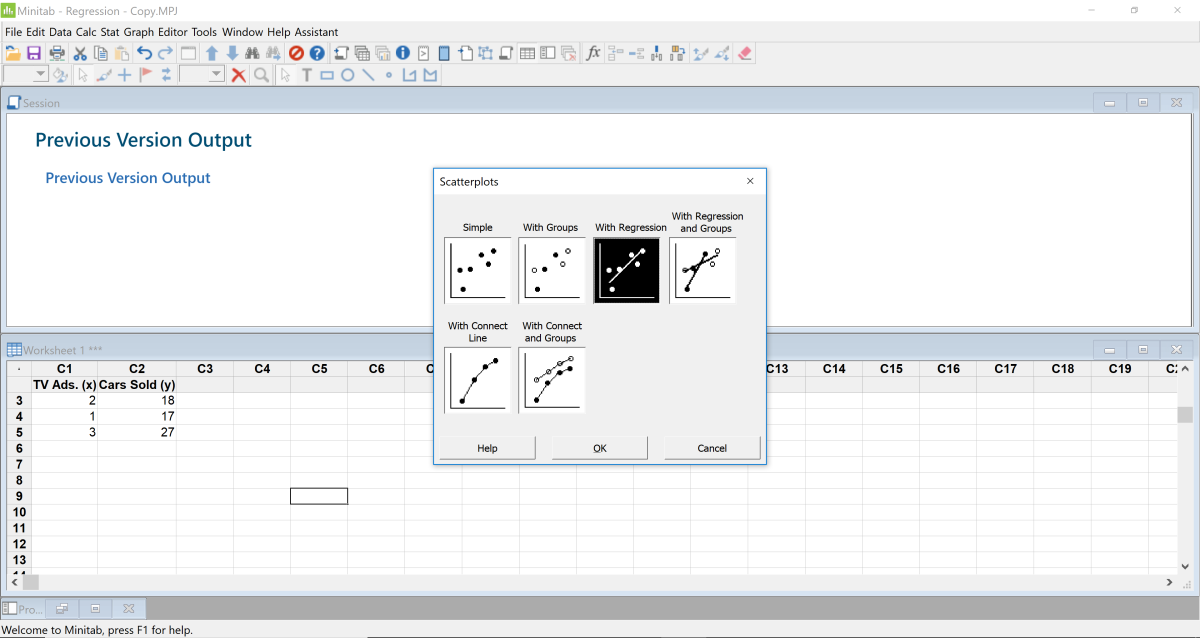Click the Open Project folder icon
The image size is (1200, 638).
pyautogui.click(x=13, y=53)
